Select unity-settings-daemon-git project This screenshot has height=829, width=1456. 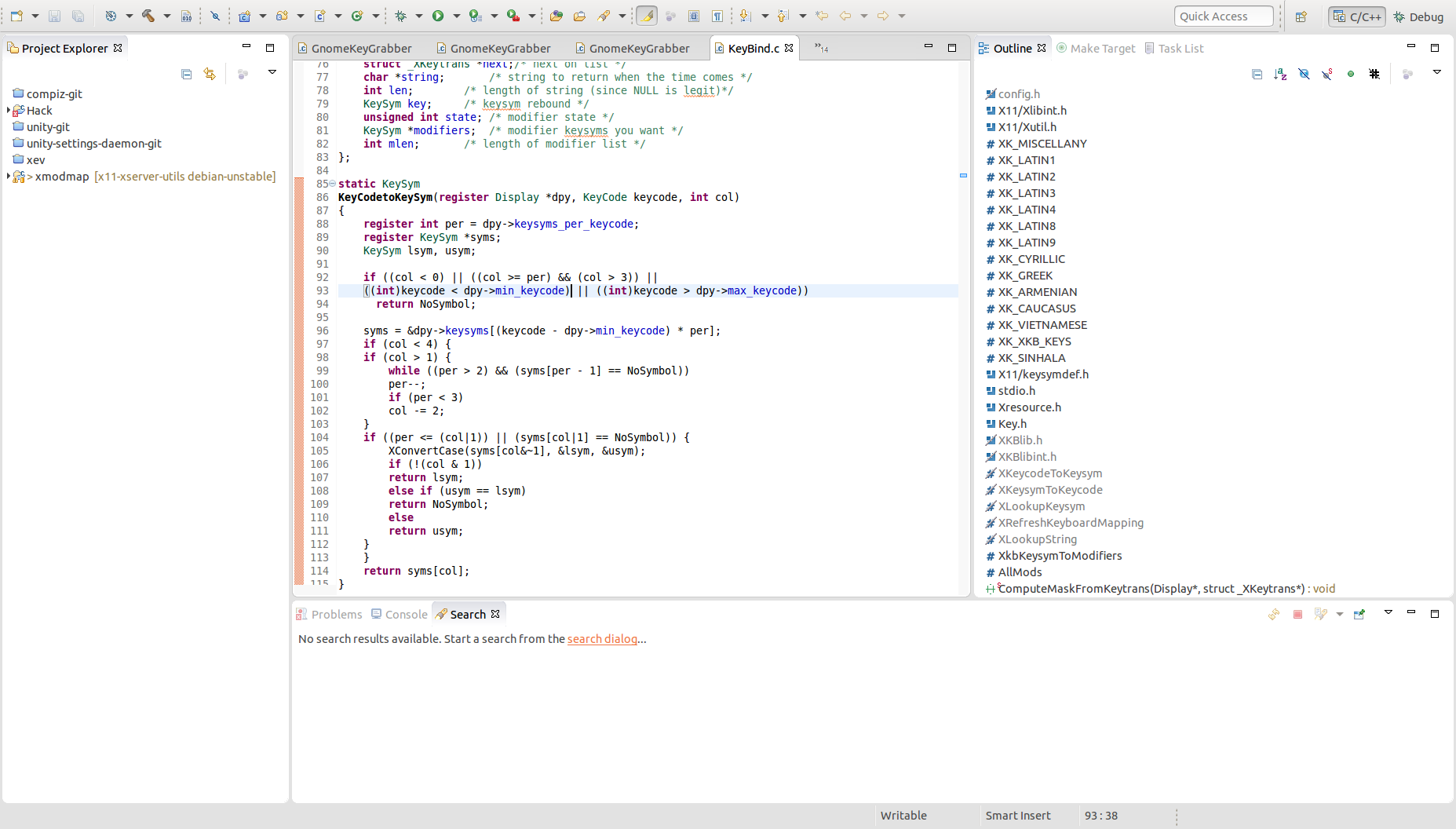coord(94,143)
